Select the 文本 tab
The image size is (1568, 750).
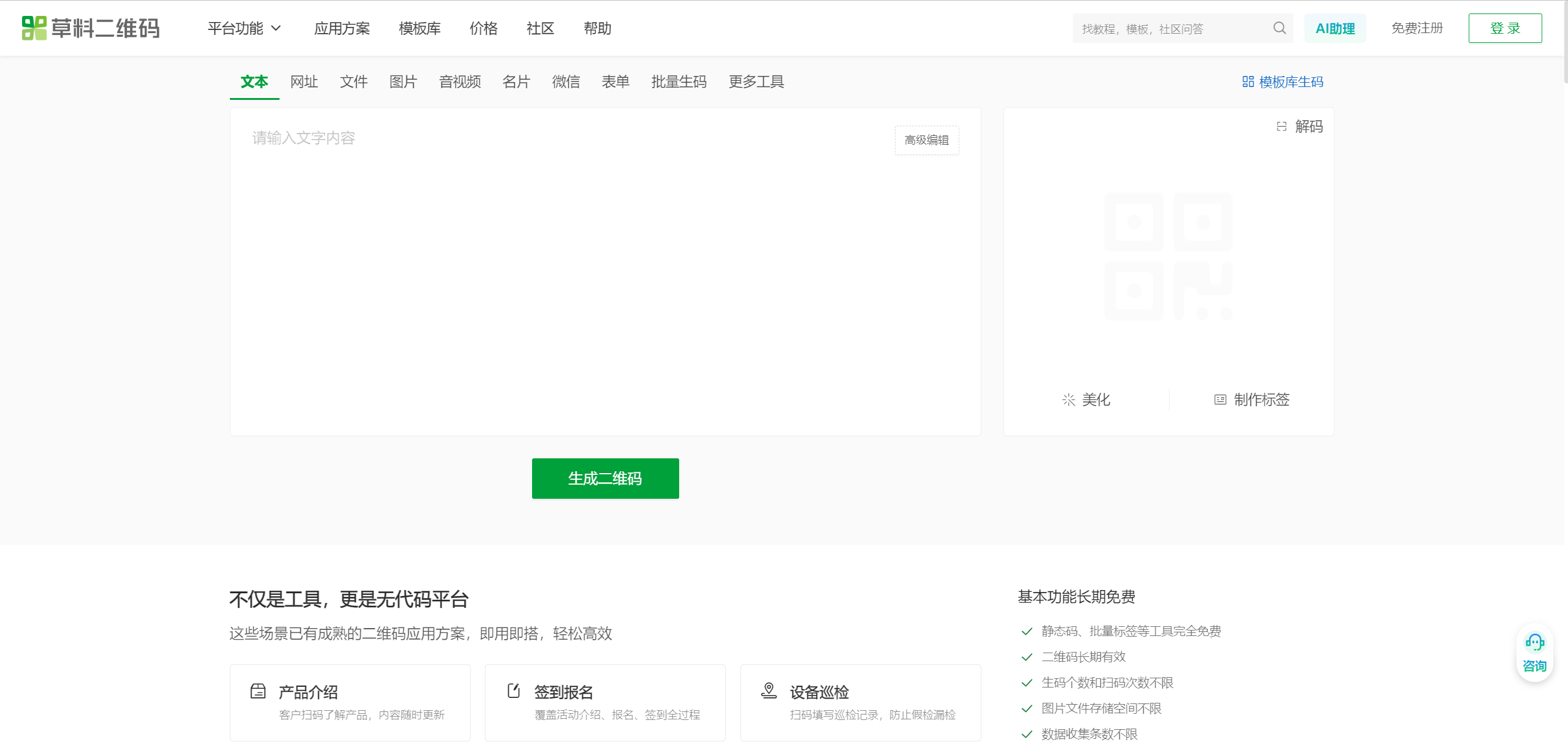254,81
